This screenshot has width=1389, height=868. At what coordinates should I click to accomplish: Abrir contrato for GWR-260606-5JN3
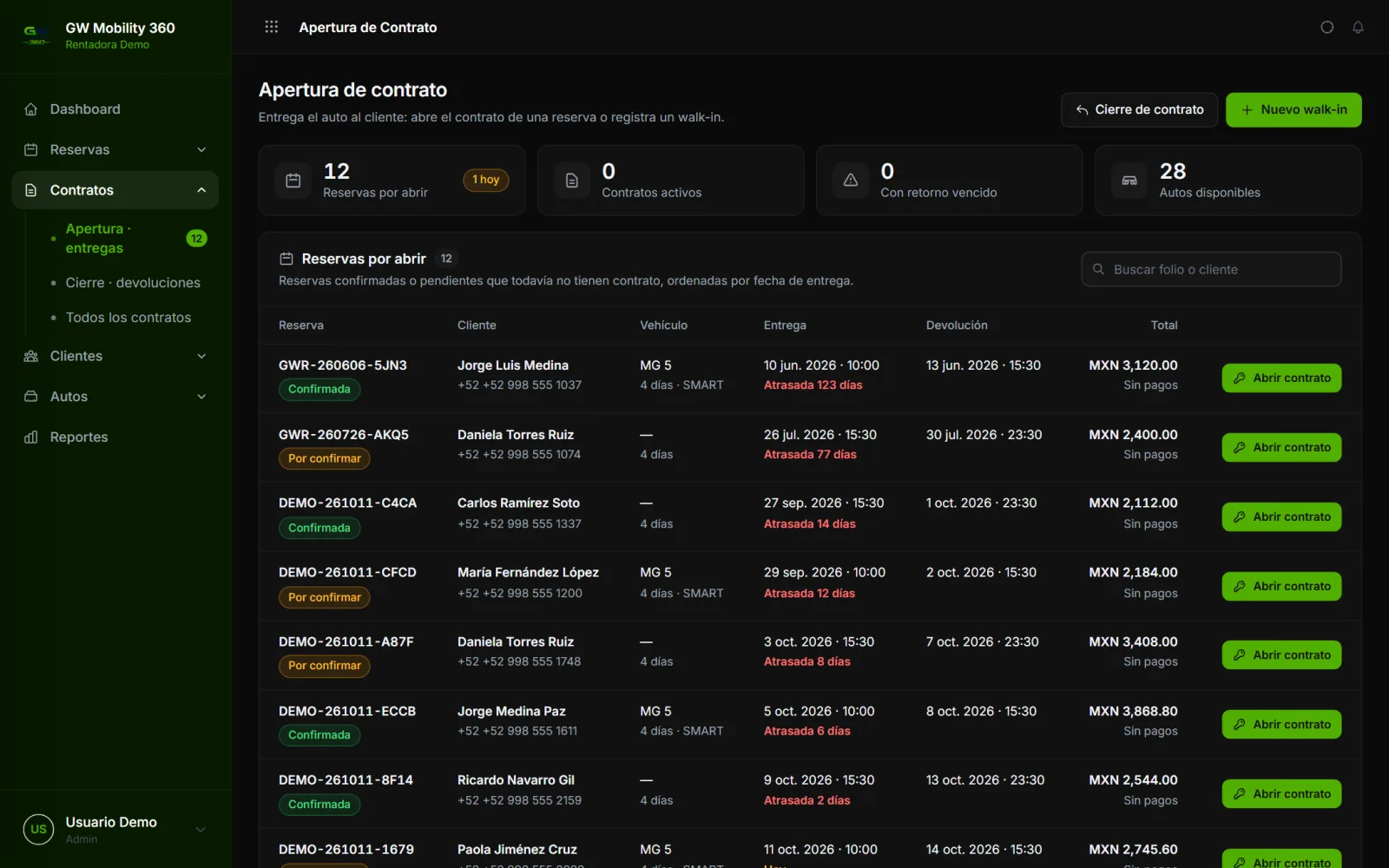point(1281,378)
